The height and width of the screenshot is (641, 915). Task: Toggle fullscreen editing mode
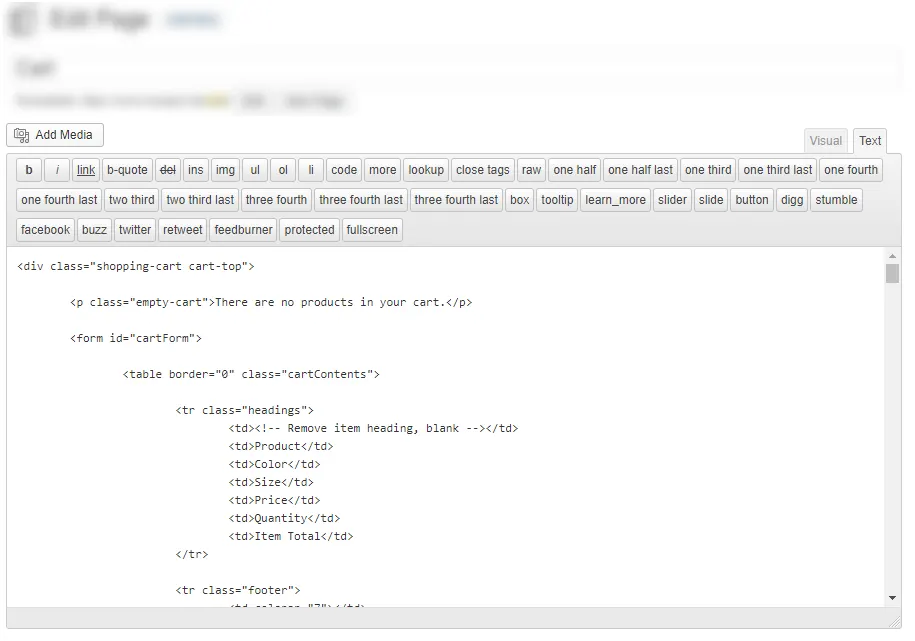372,229
